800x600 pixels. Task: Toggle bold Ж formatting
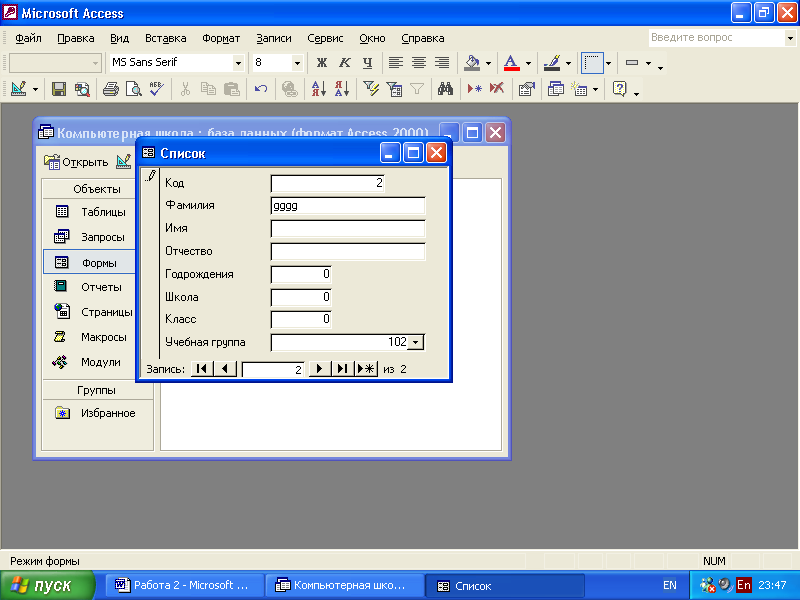click(321, 63)
